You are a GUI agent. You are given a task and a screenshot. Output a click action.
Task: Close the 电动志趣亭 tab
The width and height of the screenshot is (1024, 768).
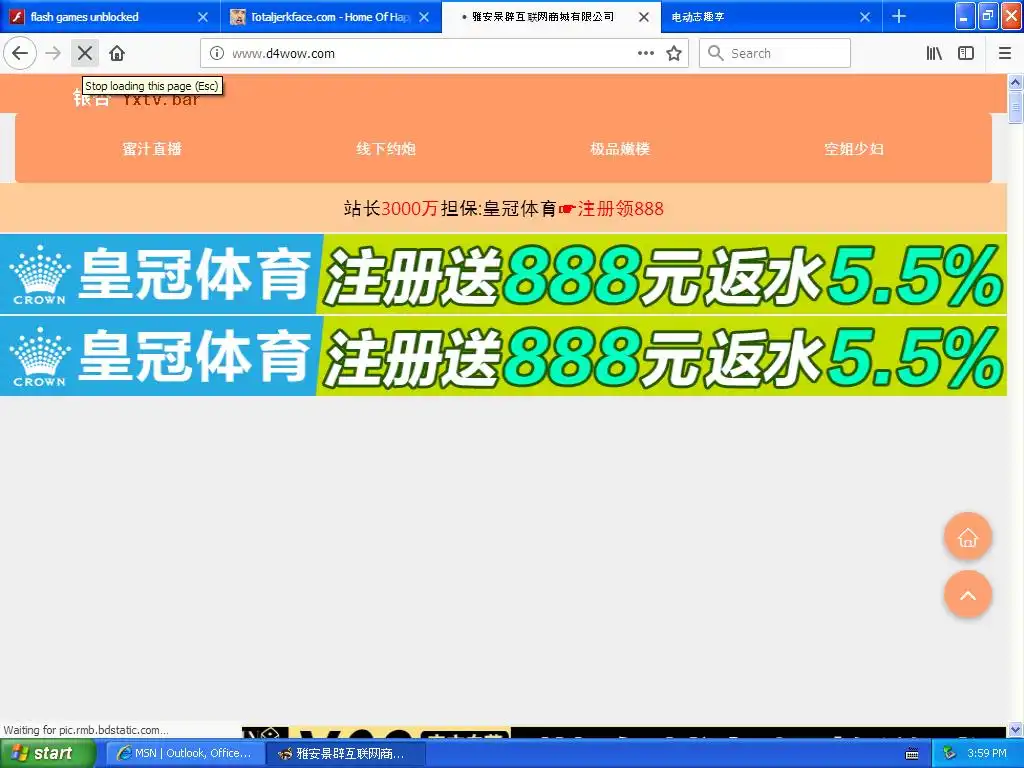[x=865, y=17]
